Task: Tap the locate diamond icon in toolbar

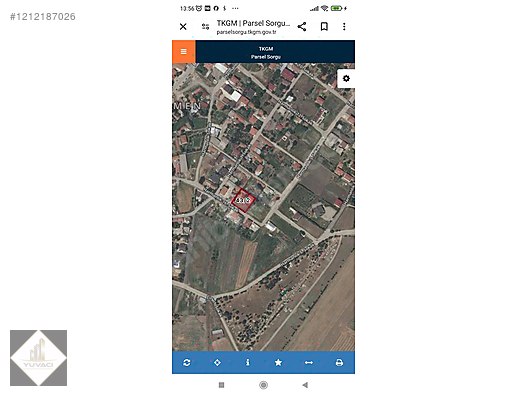Action: point(218,362)
